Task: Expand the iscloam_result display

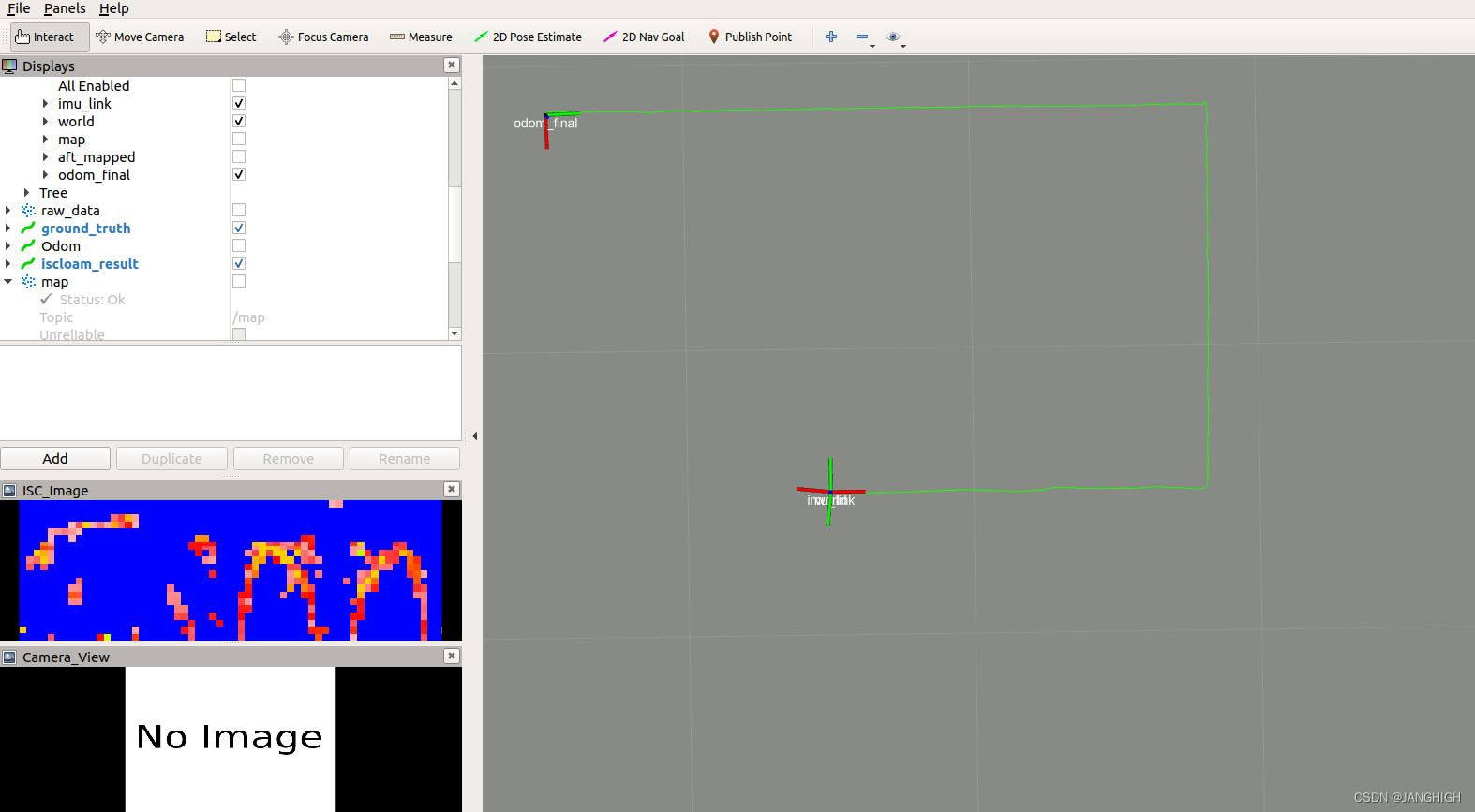Action: [x=8, y=264]
